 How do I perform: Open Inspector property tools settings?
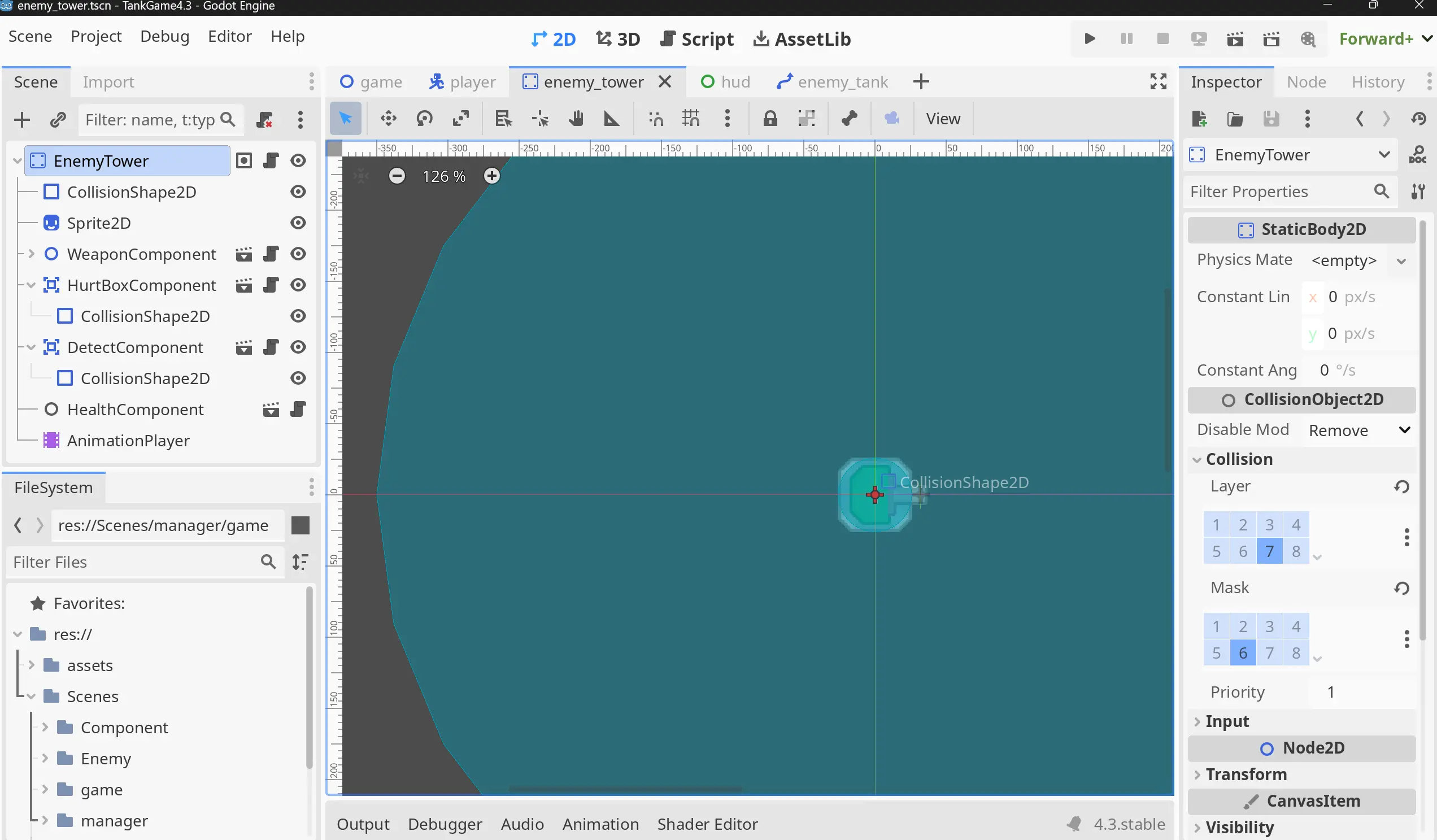pyautogui.click(x=1418, y=191)
